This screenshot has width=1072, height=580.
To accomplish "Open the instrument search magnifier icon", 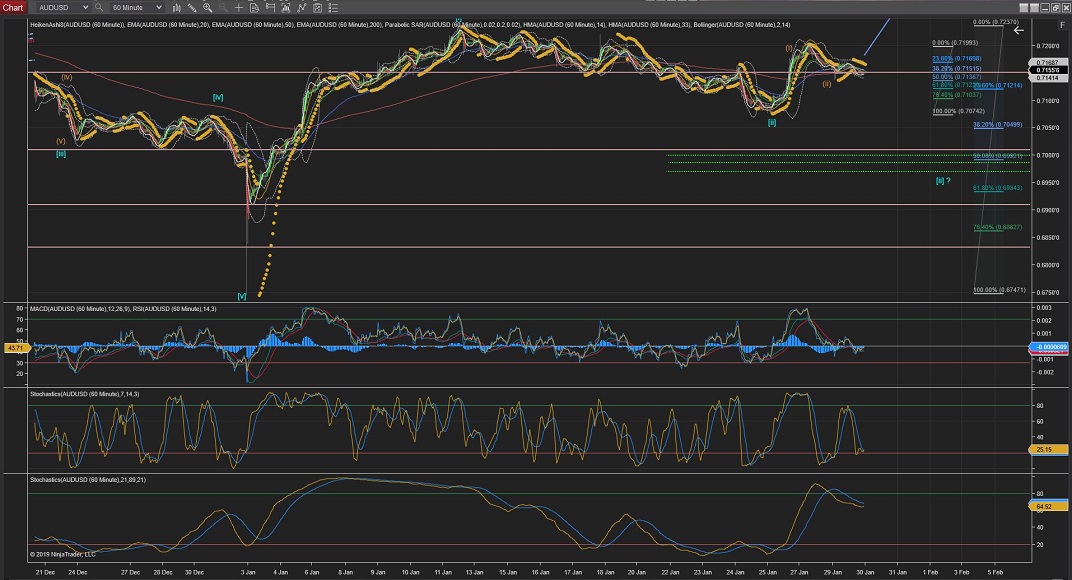I will tap(98, 7).
